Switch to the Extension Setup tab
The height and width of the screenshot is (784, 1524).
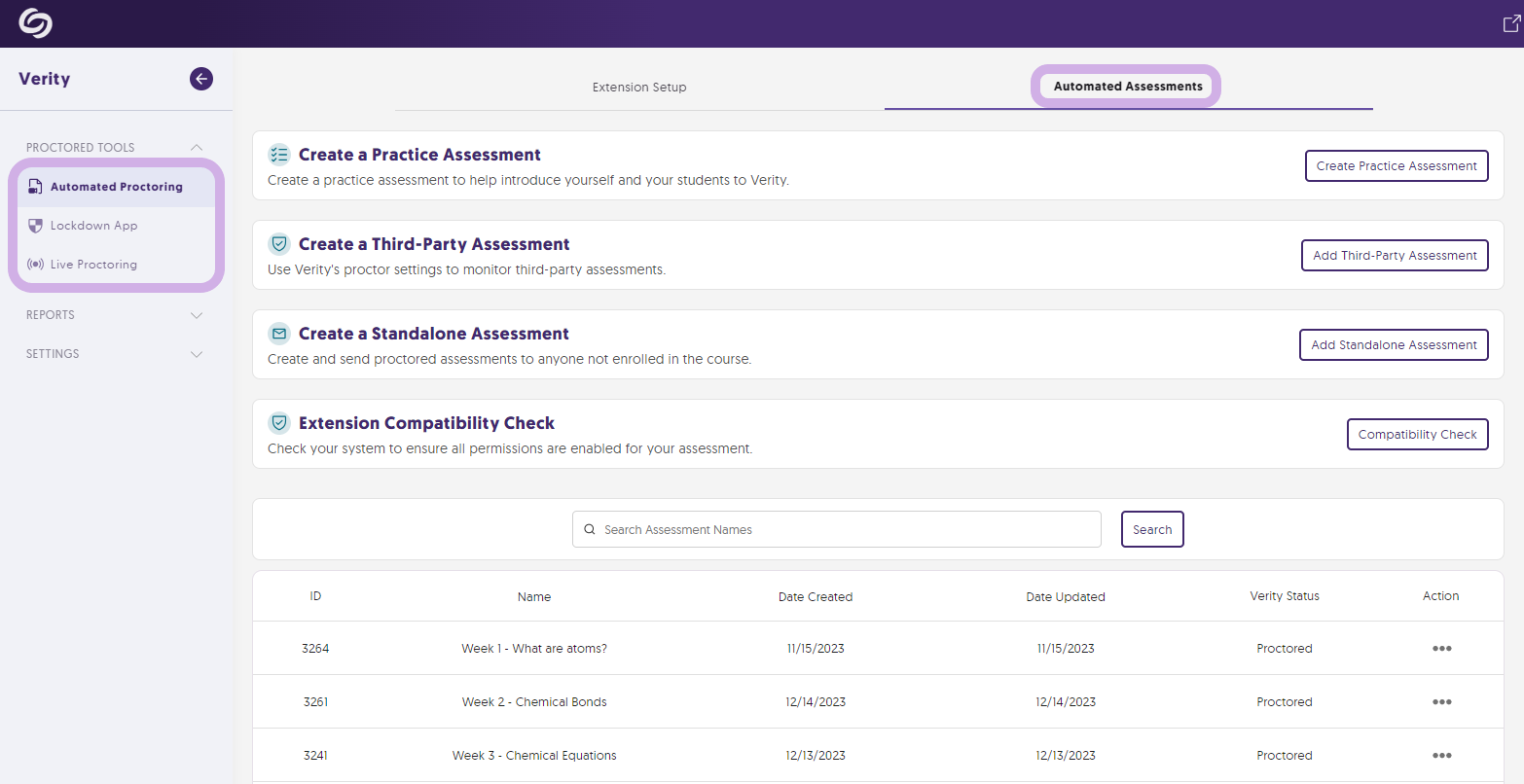click(638, 87)
